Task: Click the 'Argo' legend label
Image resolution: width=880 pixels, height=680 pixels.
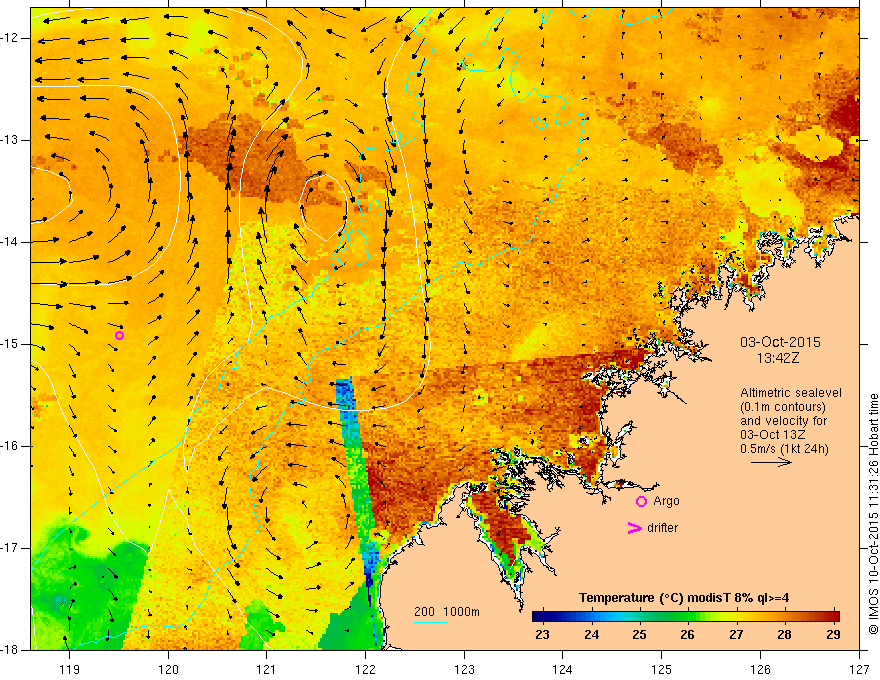Action: (666, 501)
